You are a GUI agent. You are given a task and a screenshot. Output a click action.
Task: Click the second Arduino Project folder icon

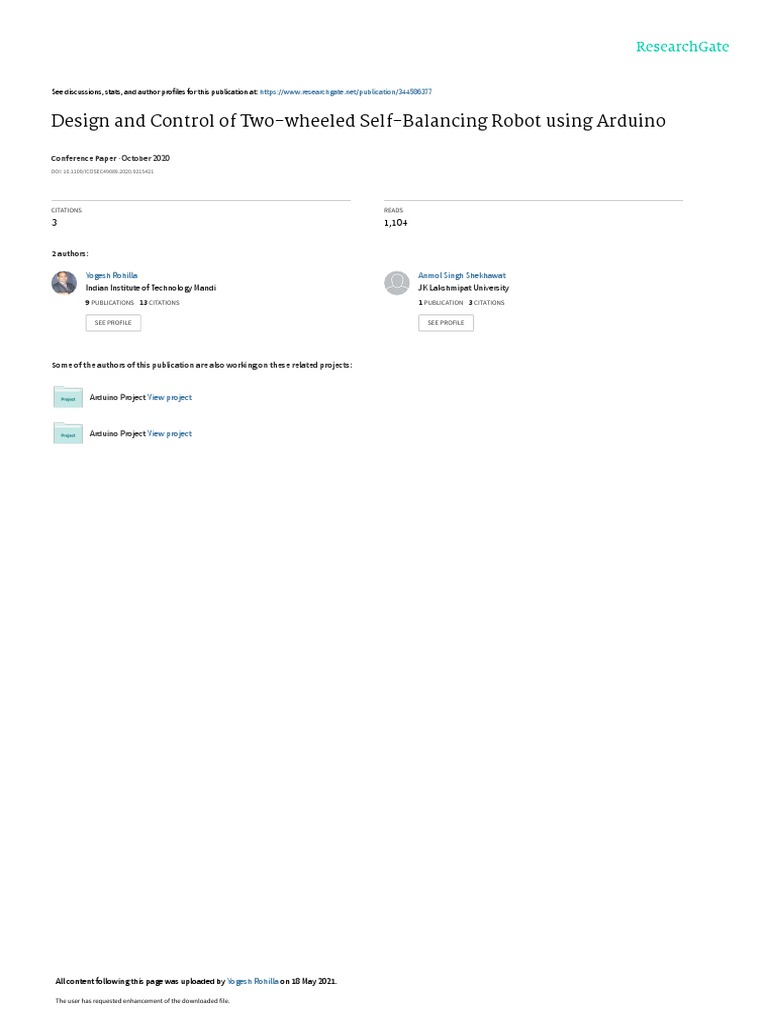[x=68, y=433]
